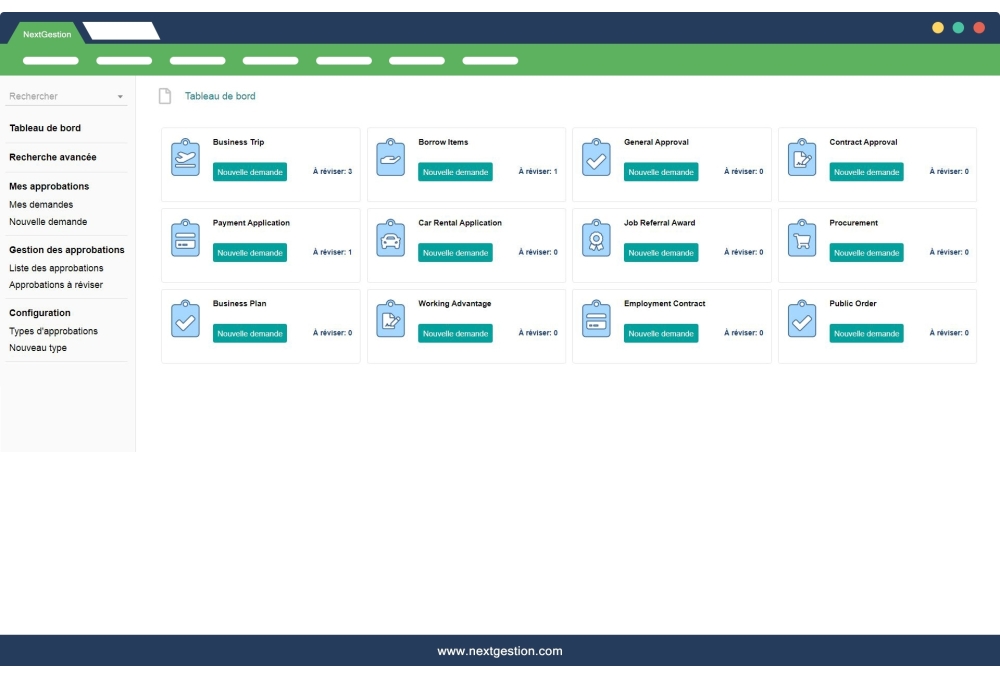This screenshot has width=1000, height=679.
Task: Click the Borrow Items hand icon
Action: click(390, 157)
